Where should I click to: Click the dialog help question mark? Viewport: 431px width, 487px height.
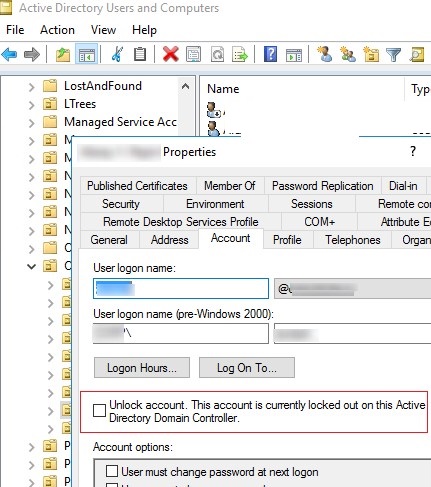(x=413, y=152)
